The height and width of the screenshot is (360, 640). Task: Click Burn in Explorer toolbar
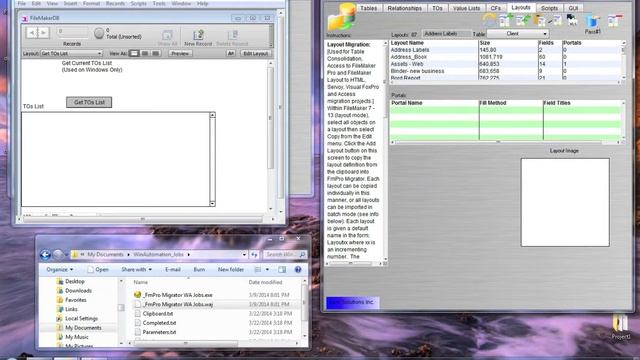pyautogui.click(x=199, y=269)
